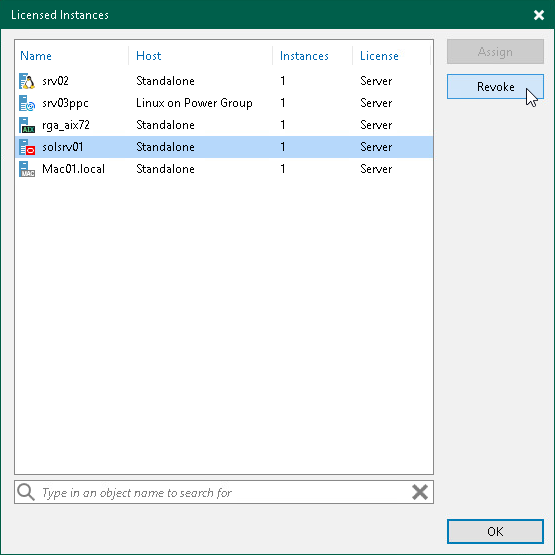
Task: Click the Mac server icon beside Mac01.local
Action: tap(27, 169)
